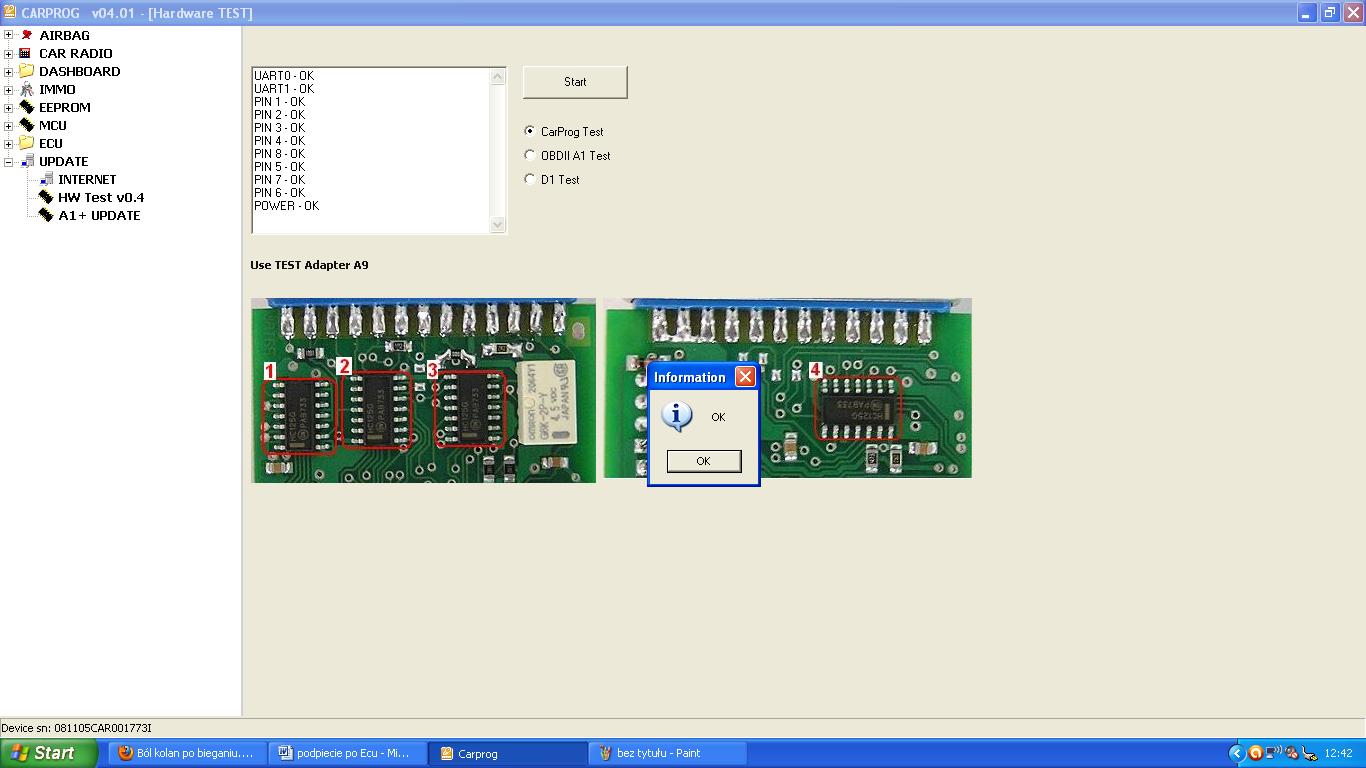Show hidden system tray icons arrow

1236,753
